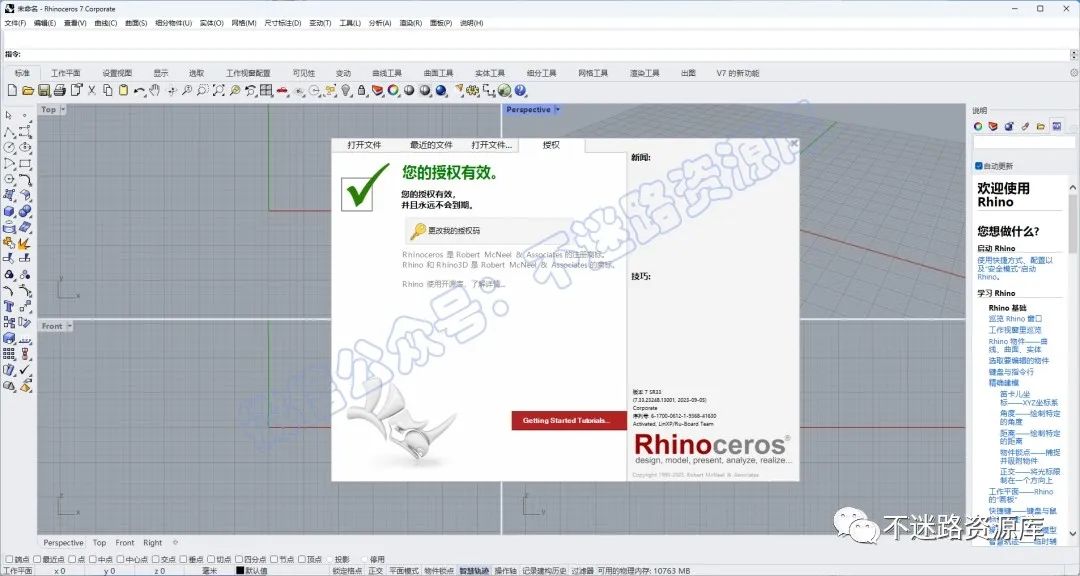Screen dimensions: 1080x576
Task: Click the Copy icon in the toolbar
Action: [107, 90]
